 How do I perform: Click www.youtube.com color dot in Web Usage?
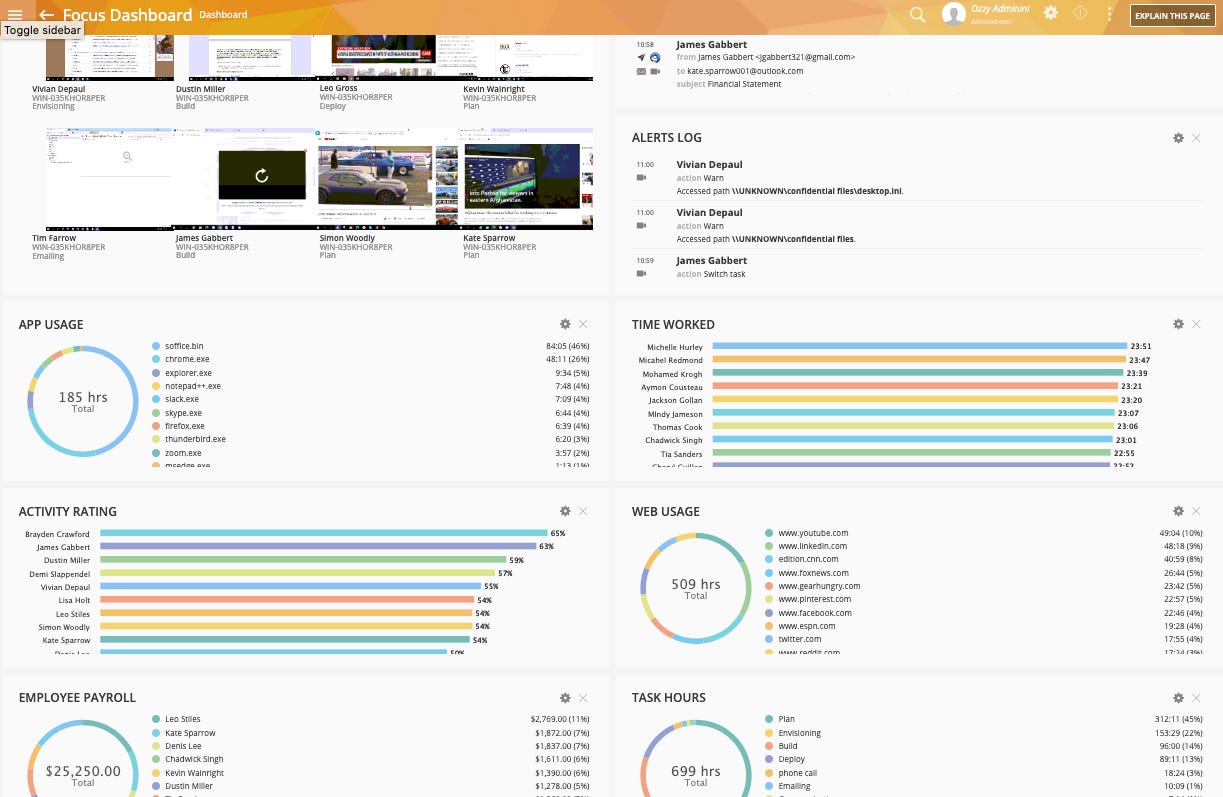tap(769, 533)
